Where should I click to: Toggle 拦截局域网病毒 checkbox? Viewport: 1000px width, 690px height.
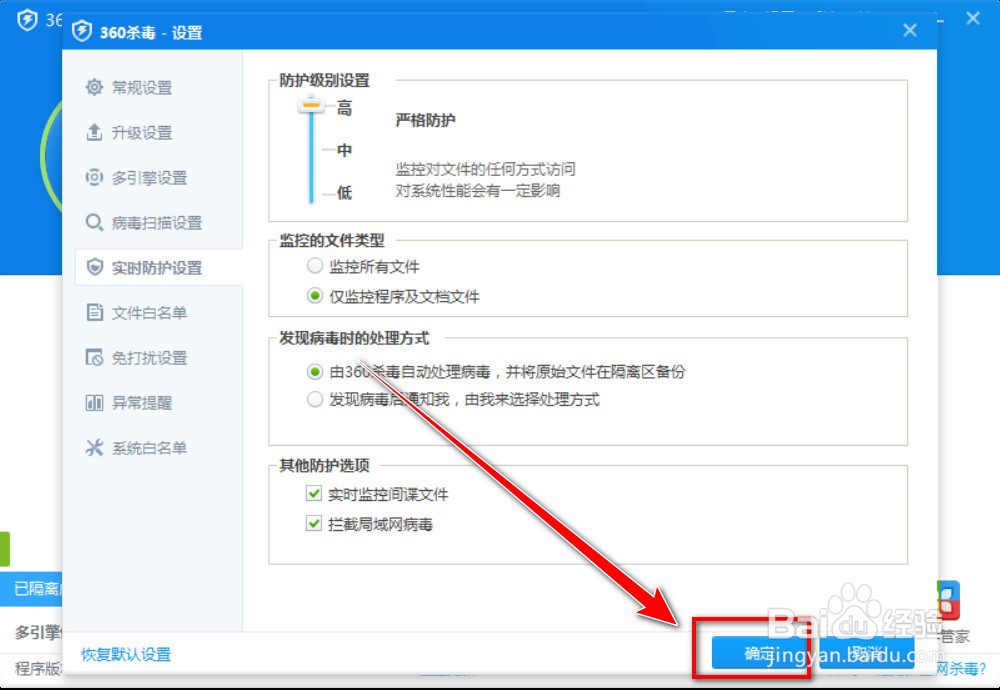pos(314,524)
